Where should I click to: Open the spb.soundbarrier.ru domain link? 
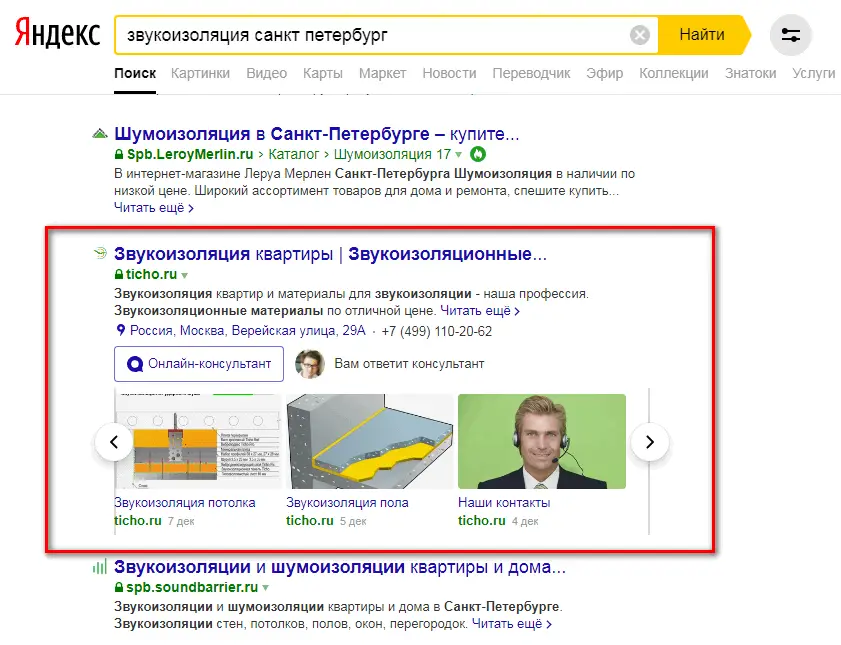coord(192,588)
